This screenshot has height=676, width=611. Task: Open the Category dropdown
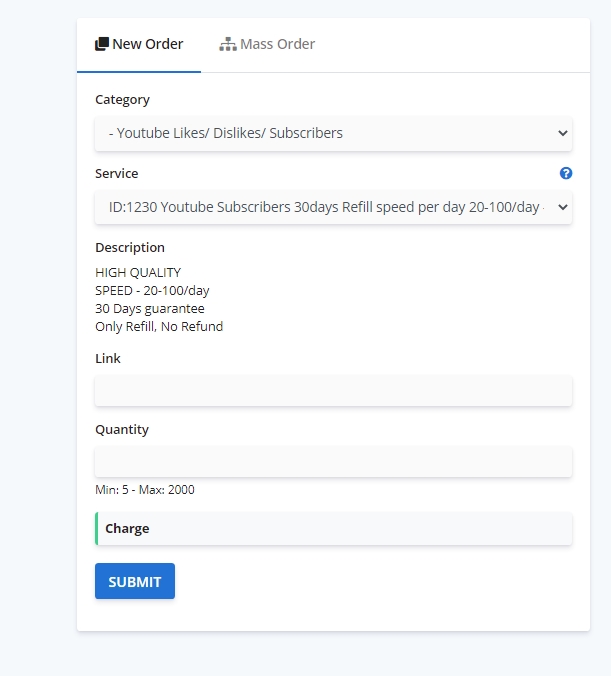click(x=333, y=133)
